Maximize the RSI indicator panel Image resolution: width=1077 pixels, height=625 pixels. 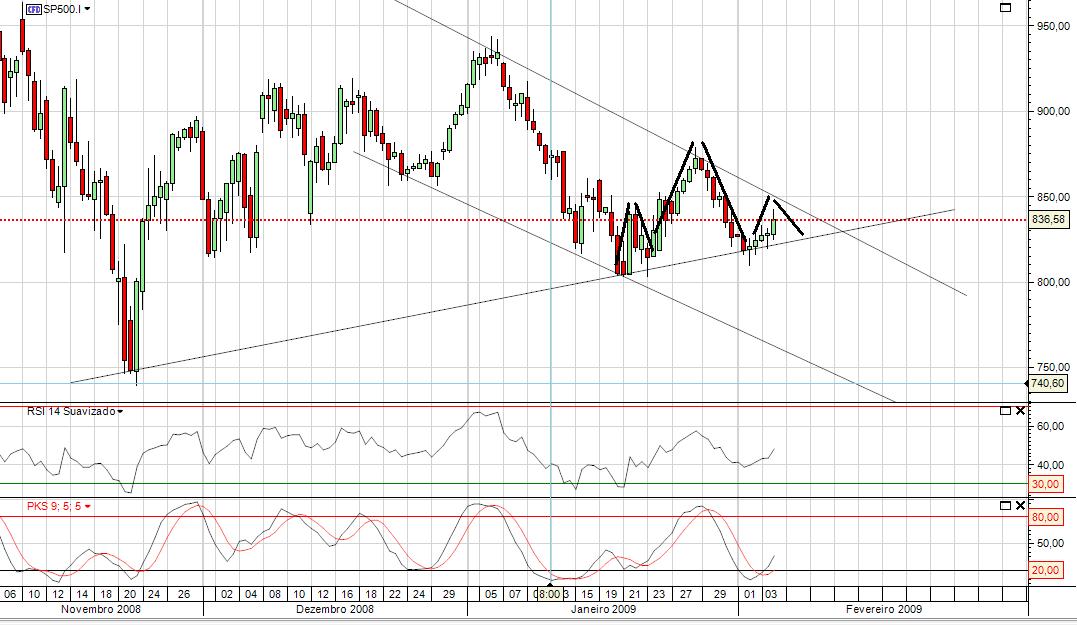[1006, 411]
